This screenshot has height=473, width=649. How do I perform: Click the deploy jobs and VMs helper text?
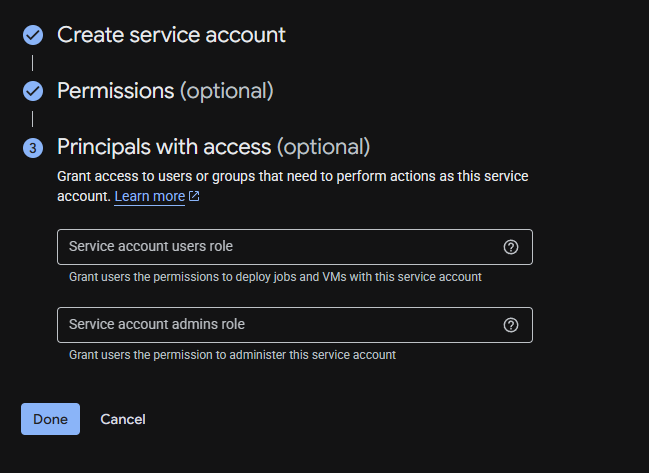pyautogui.click(x=275, y=277)
